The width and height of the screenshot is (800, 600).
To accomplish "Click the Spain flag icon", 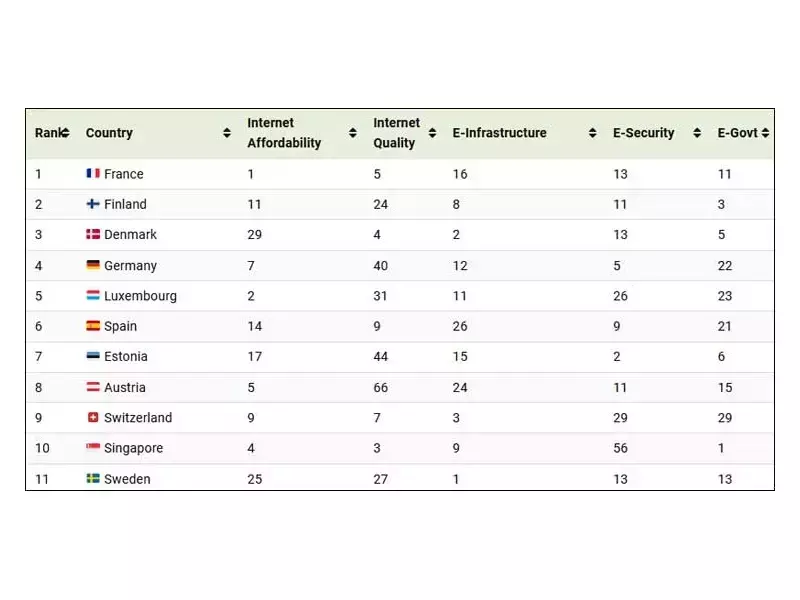I will point(93,326).
